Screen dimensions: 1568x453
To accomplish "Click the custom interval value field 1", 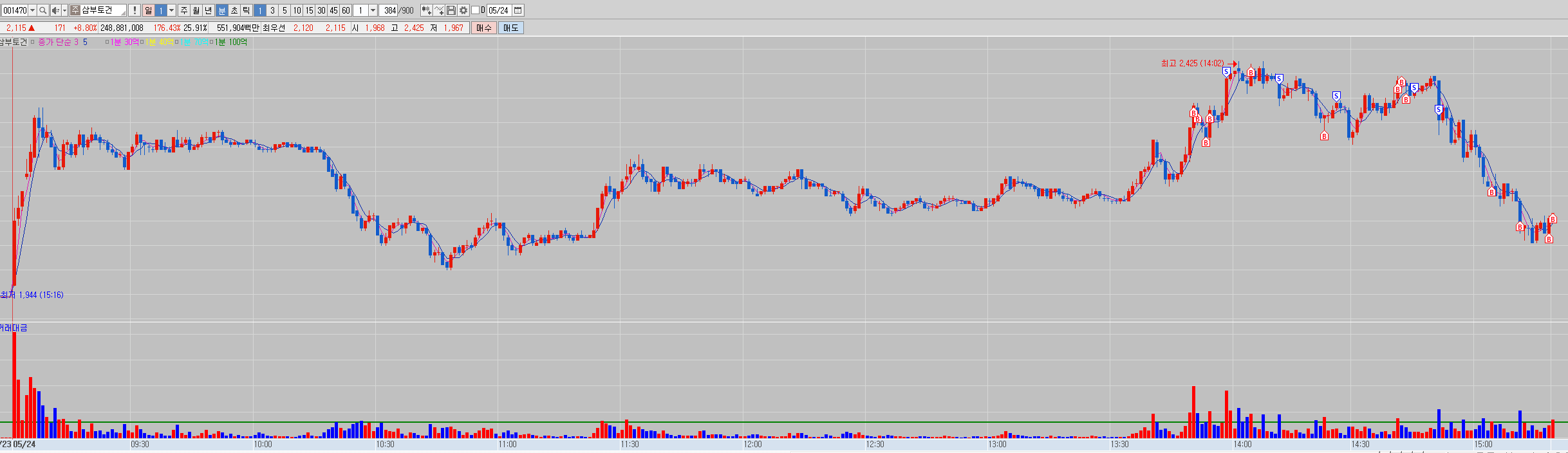I will click(x=361, y=10).
